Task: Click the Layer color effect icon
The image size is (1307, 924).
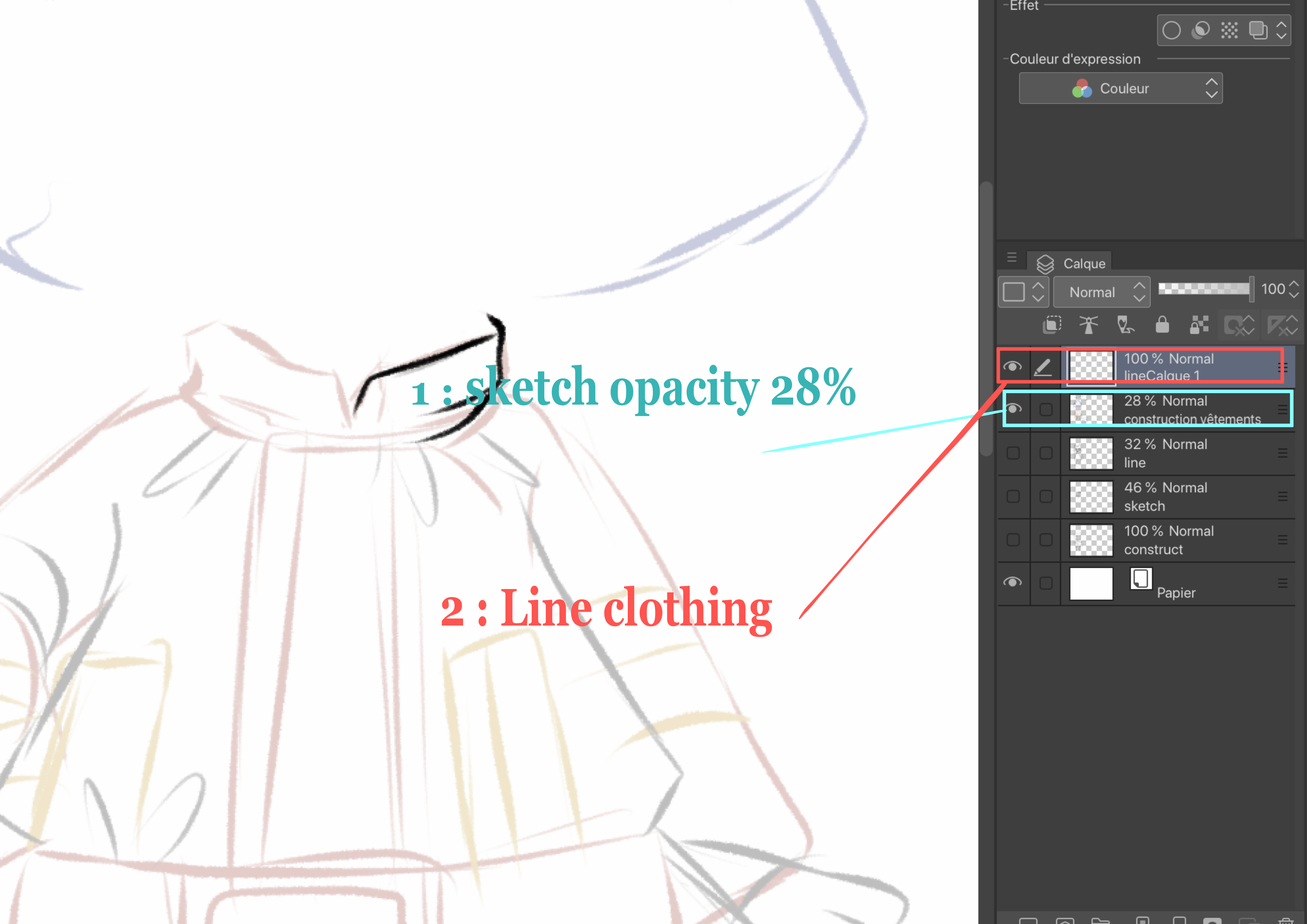Action: pos(1257,30)
